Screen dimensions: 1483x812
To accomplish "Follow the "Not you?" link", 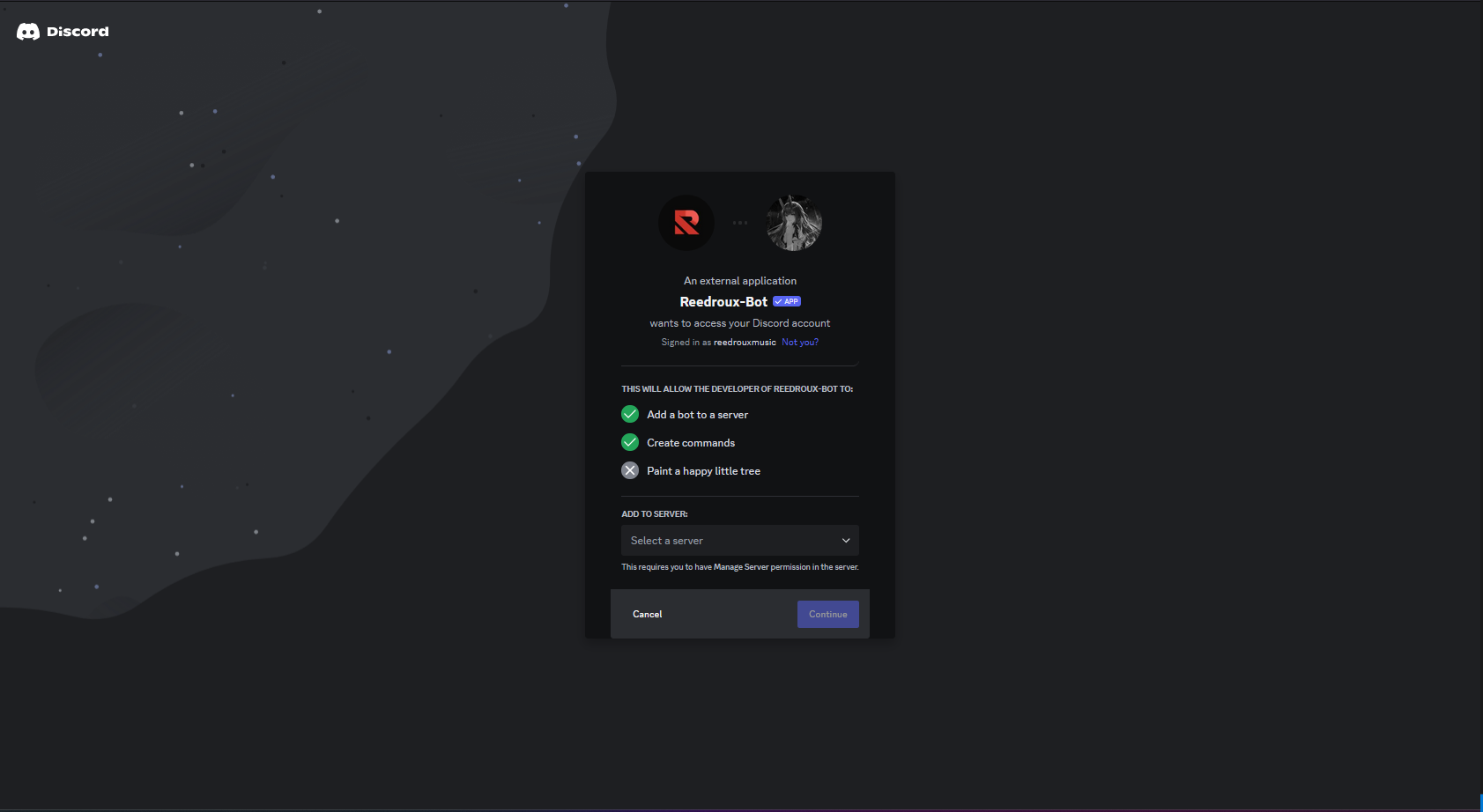I will click(800, 343).
